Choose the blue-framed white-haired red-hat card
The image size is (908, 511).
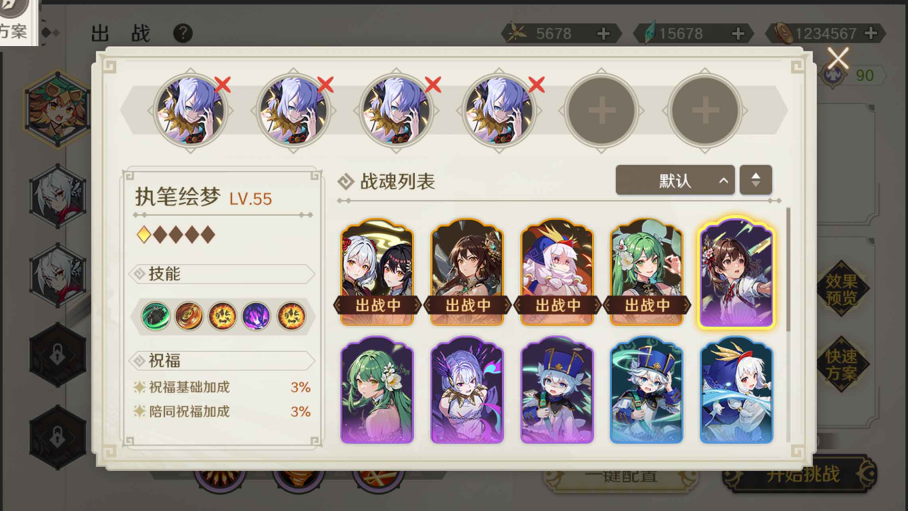736,390
